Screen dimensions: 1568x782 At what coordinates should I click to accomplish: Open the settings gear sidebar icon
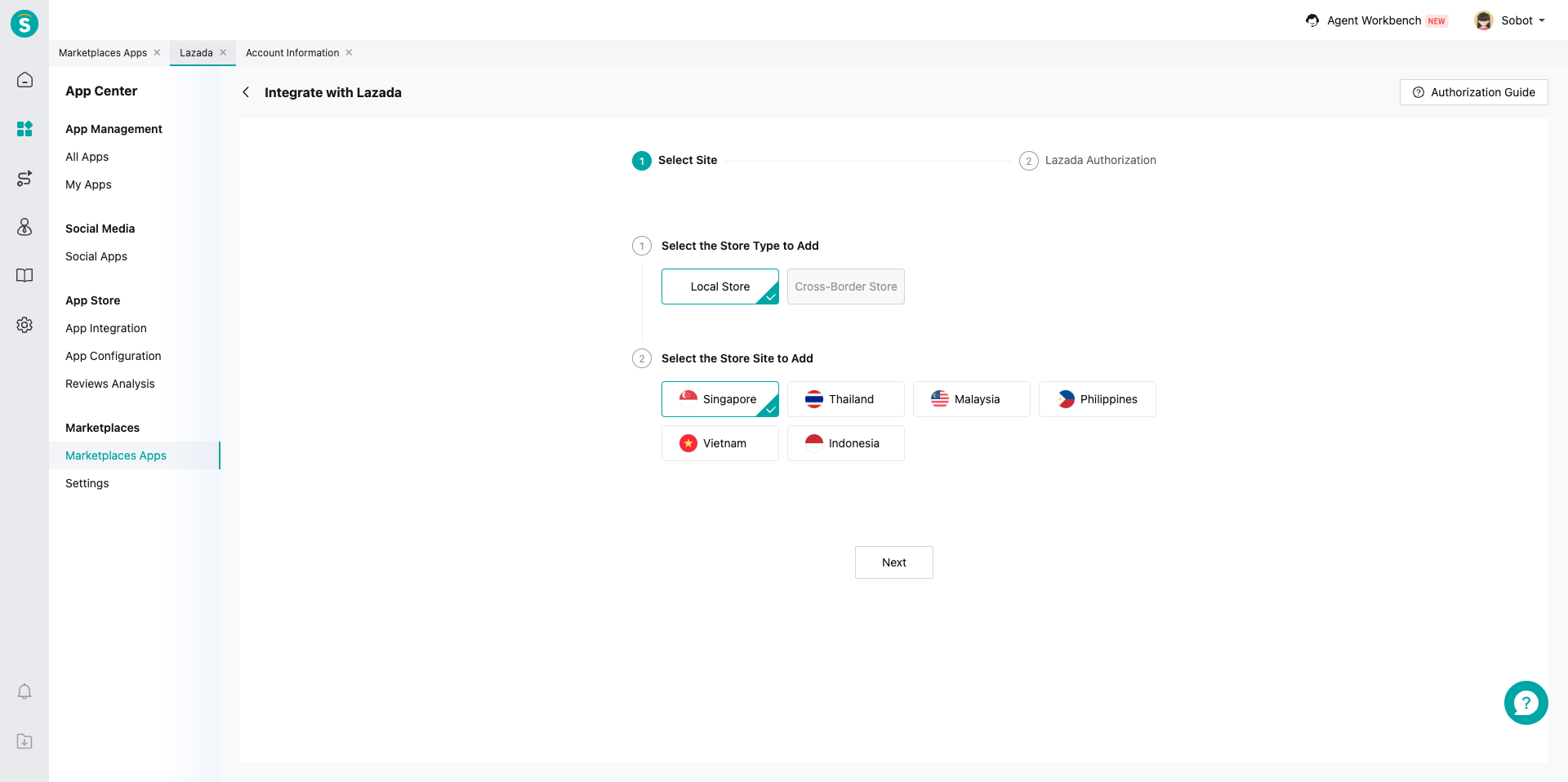pyautogui.click(x=24, y=325)
